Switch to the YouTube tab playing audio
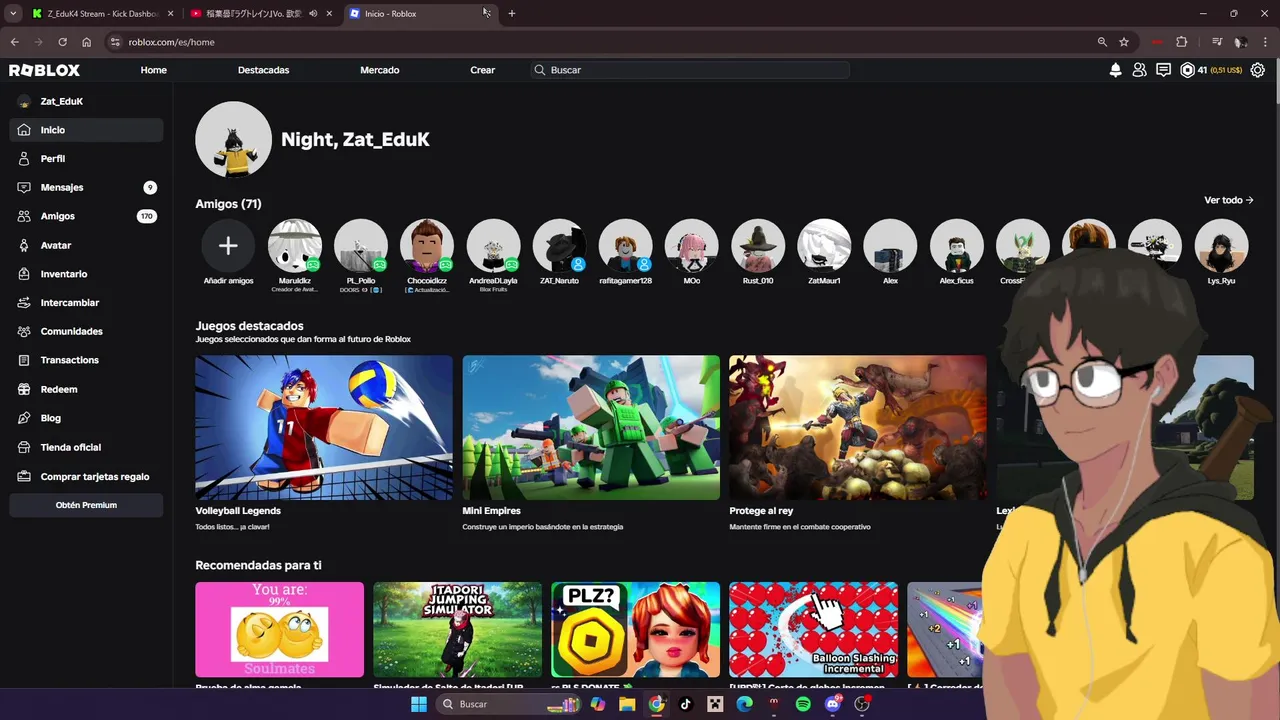Viewport: 1280px width, 720px height. pos(262,14)
